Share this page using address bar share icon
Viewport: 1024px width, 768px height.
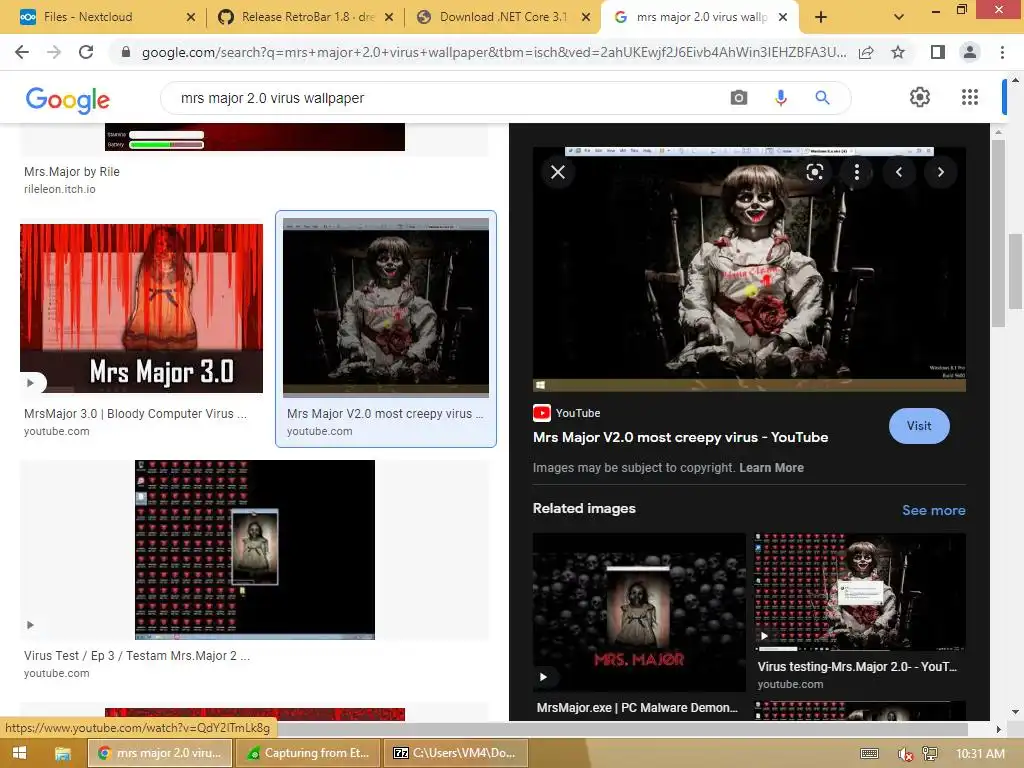pyautogui.click(x=866, y=52)
